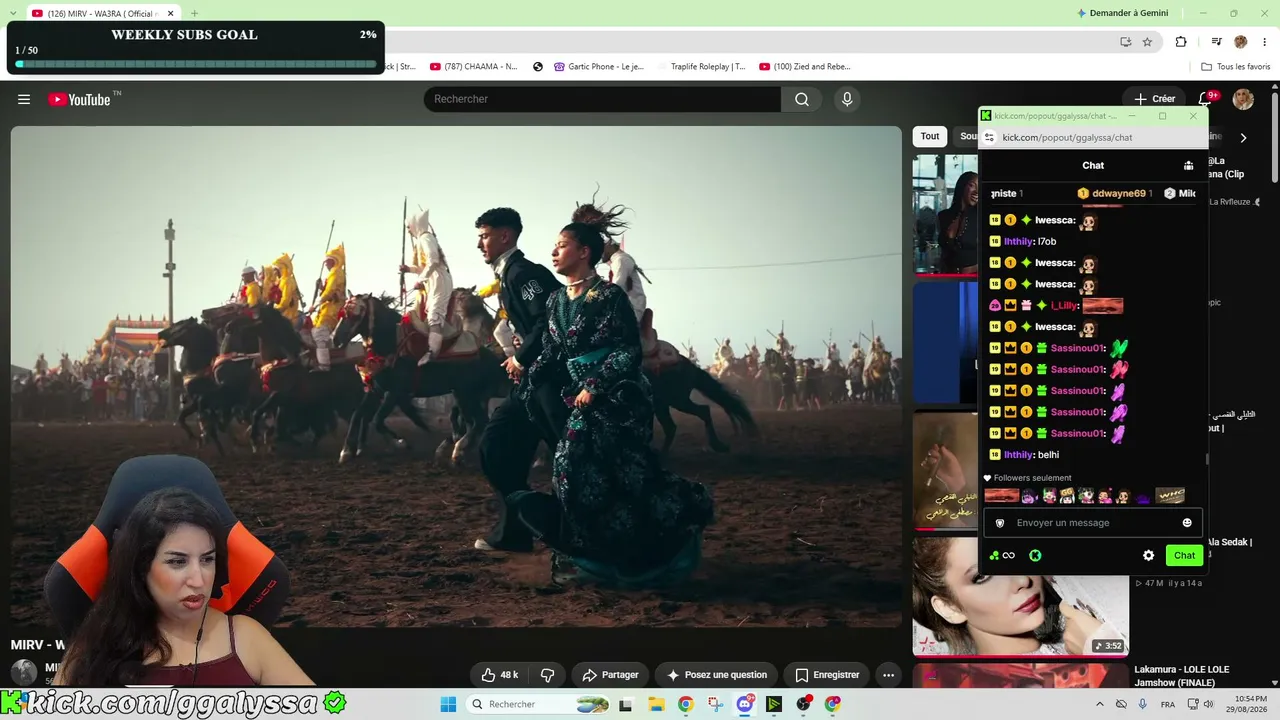
Task: Open the Windows Start menu
Action: (x=448, y=704)
